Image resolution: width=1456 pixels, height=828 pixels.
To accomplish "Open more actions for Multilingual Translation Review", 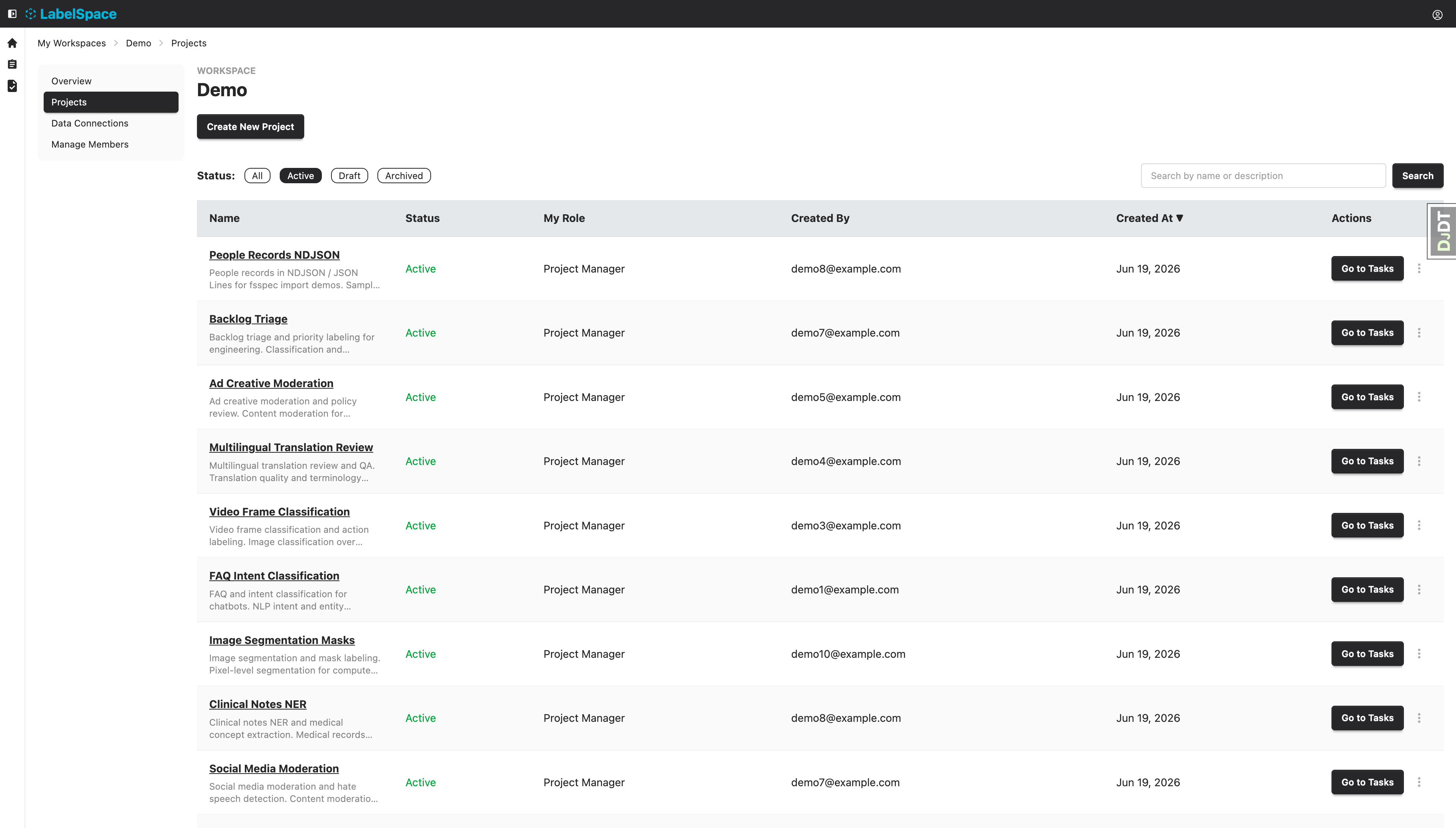I will tap(1419, 461).
